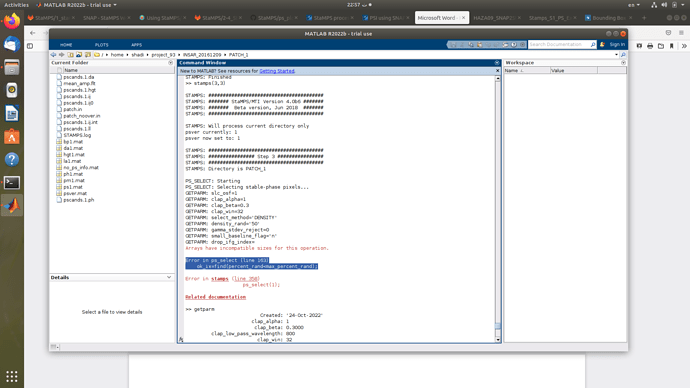Open Ubuntu Software from the dock
The height and width of the screenshot is (388, 690).
tap(12, 137)
